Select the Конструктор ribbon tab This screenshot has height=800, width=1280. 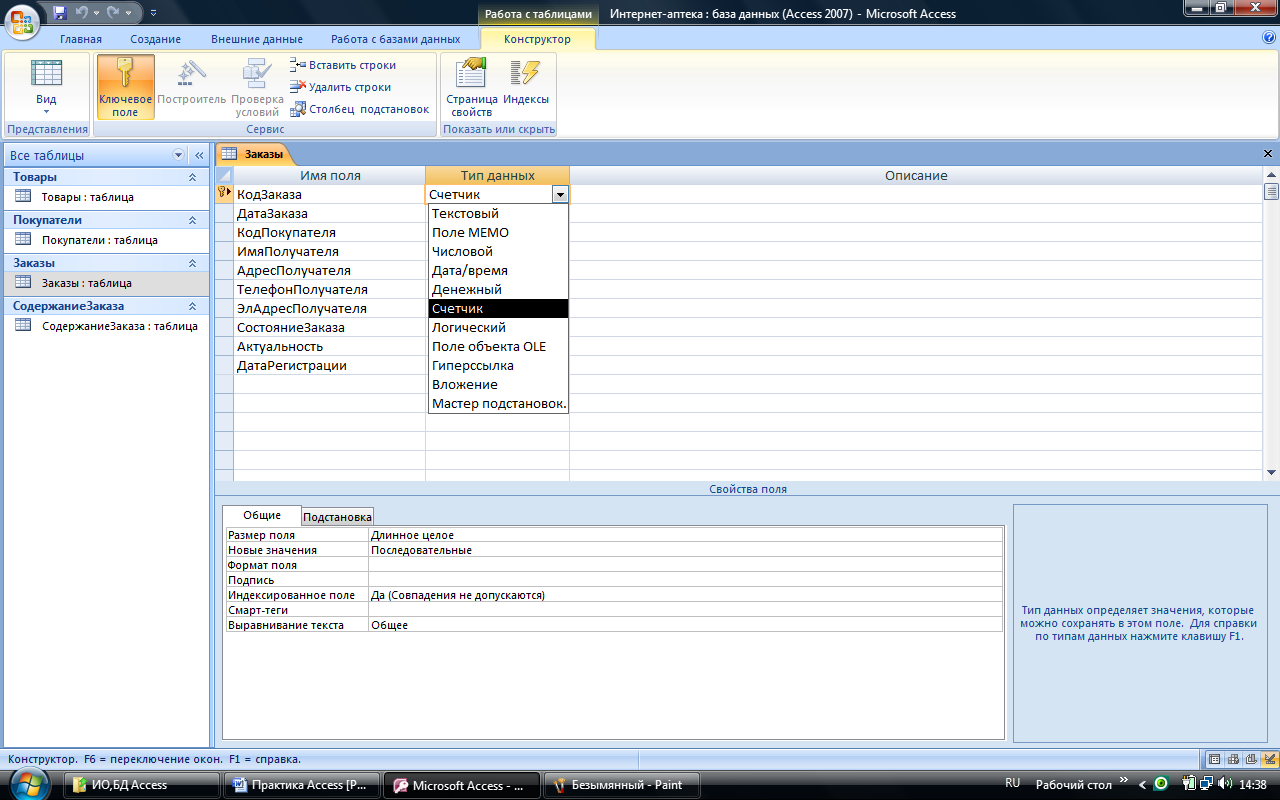pyautogui.click(x=538, y=39)
